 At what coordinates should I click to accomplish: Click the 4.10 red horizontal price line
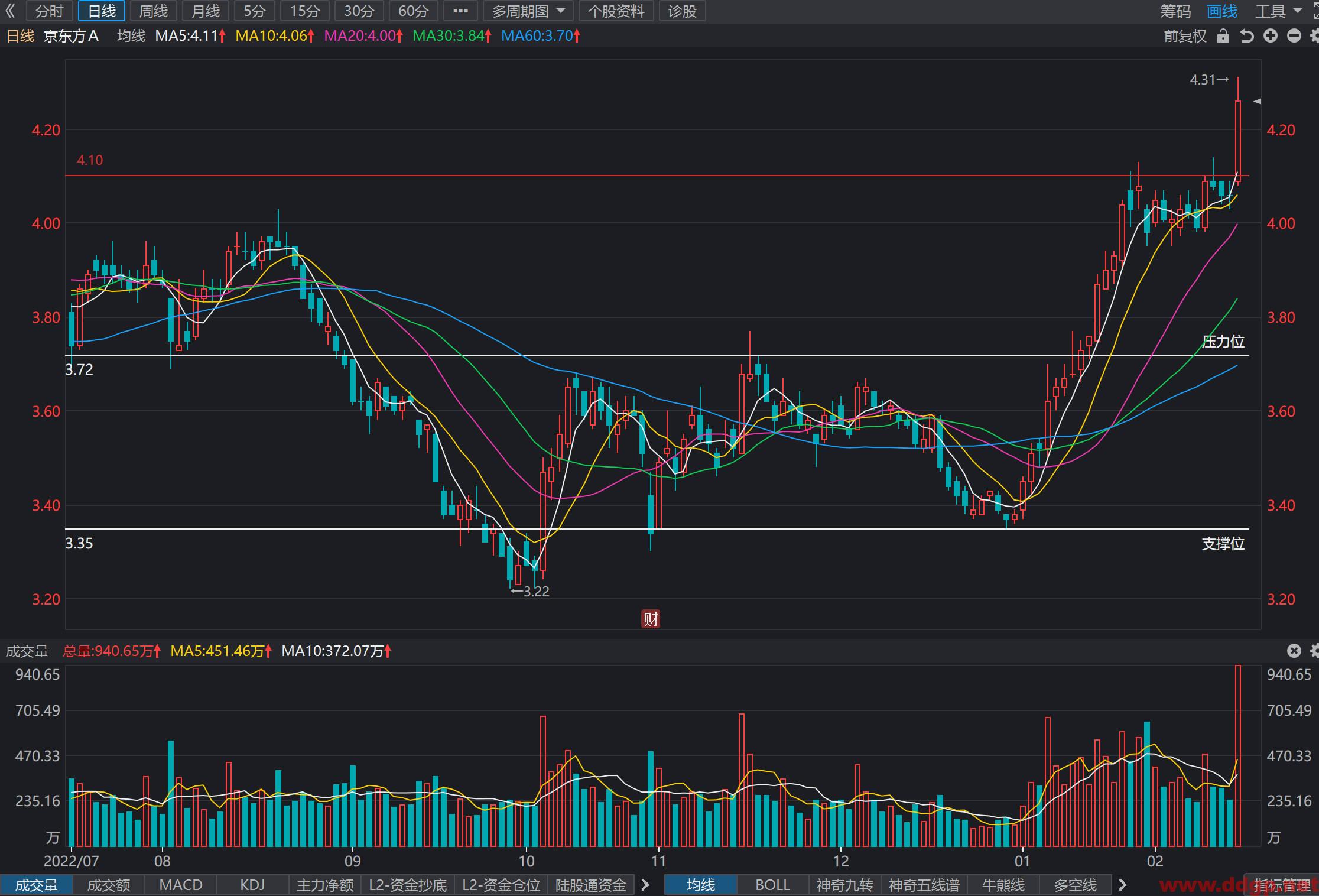[657, 176]
